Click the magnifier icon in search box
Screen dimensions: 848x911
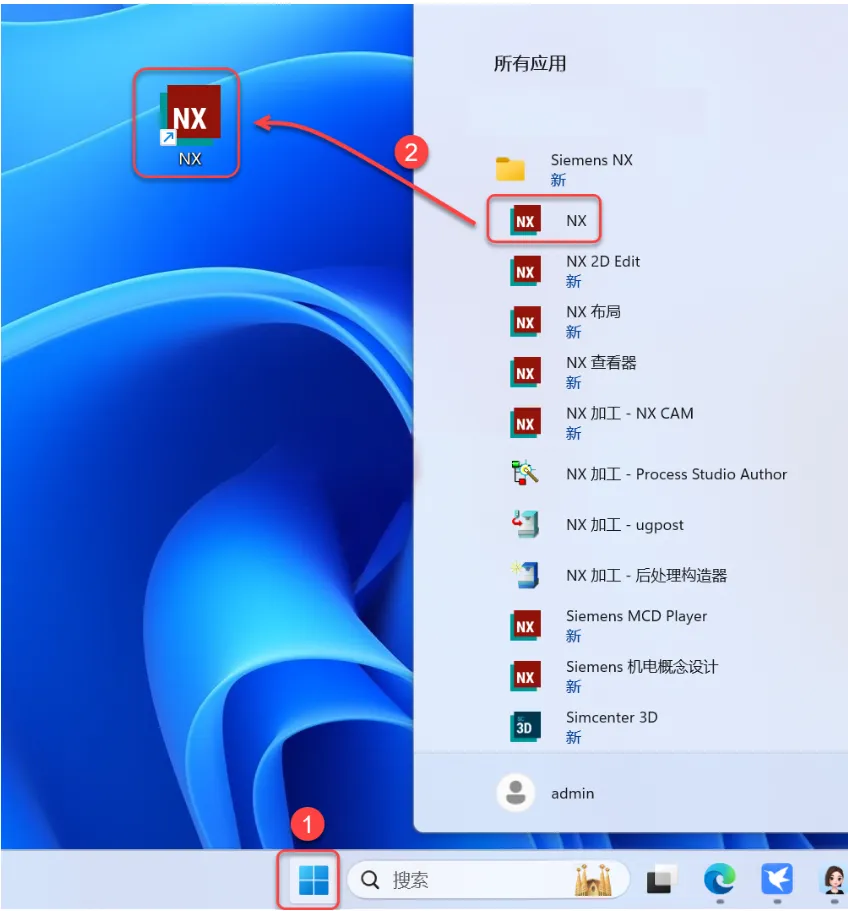[x=370, y=880]
